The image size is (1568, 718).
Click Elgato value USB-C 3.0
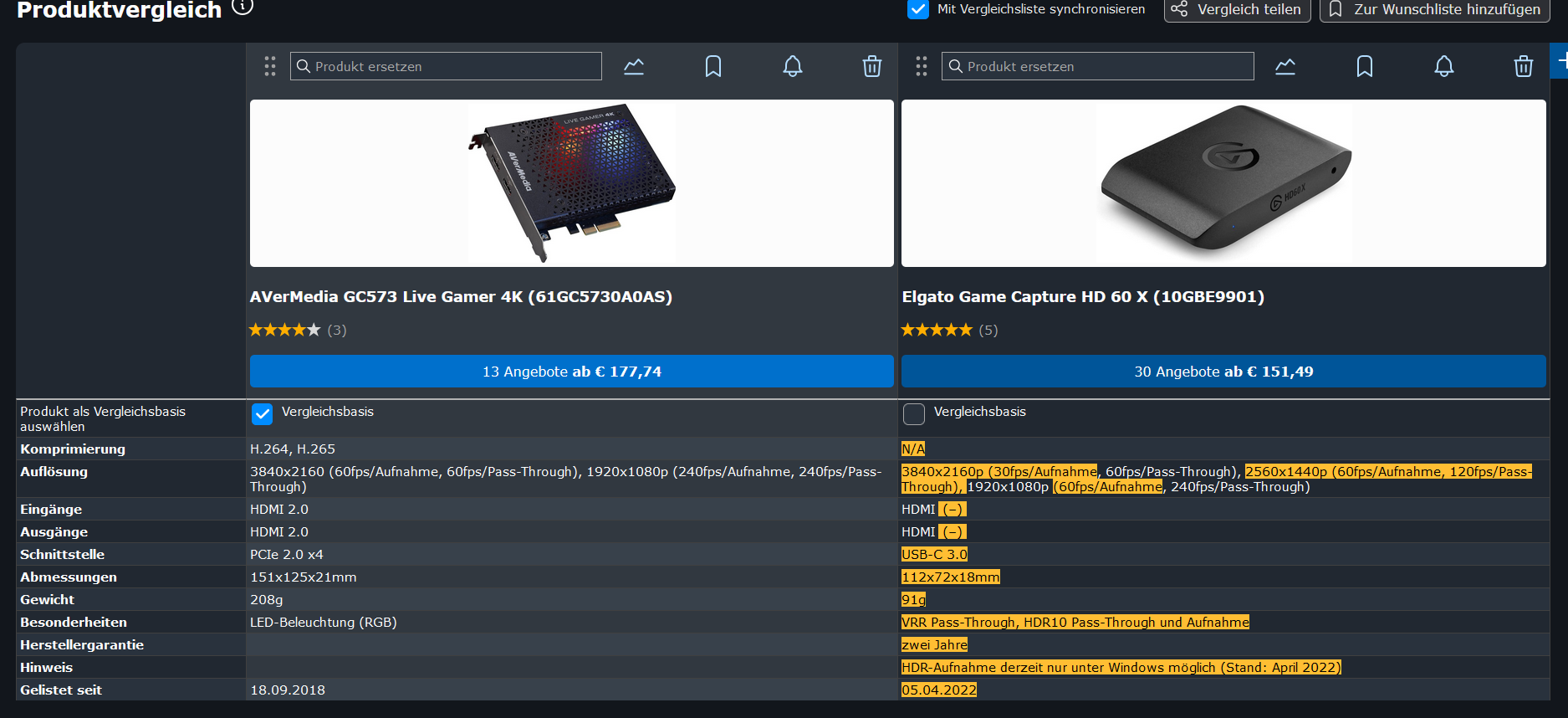[x=934, y=555]
